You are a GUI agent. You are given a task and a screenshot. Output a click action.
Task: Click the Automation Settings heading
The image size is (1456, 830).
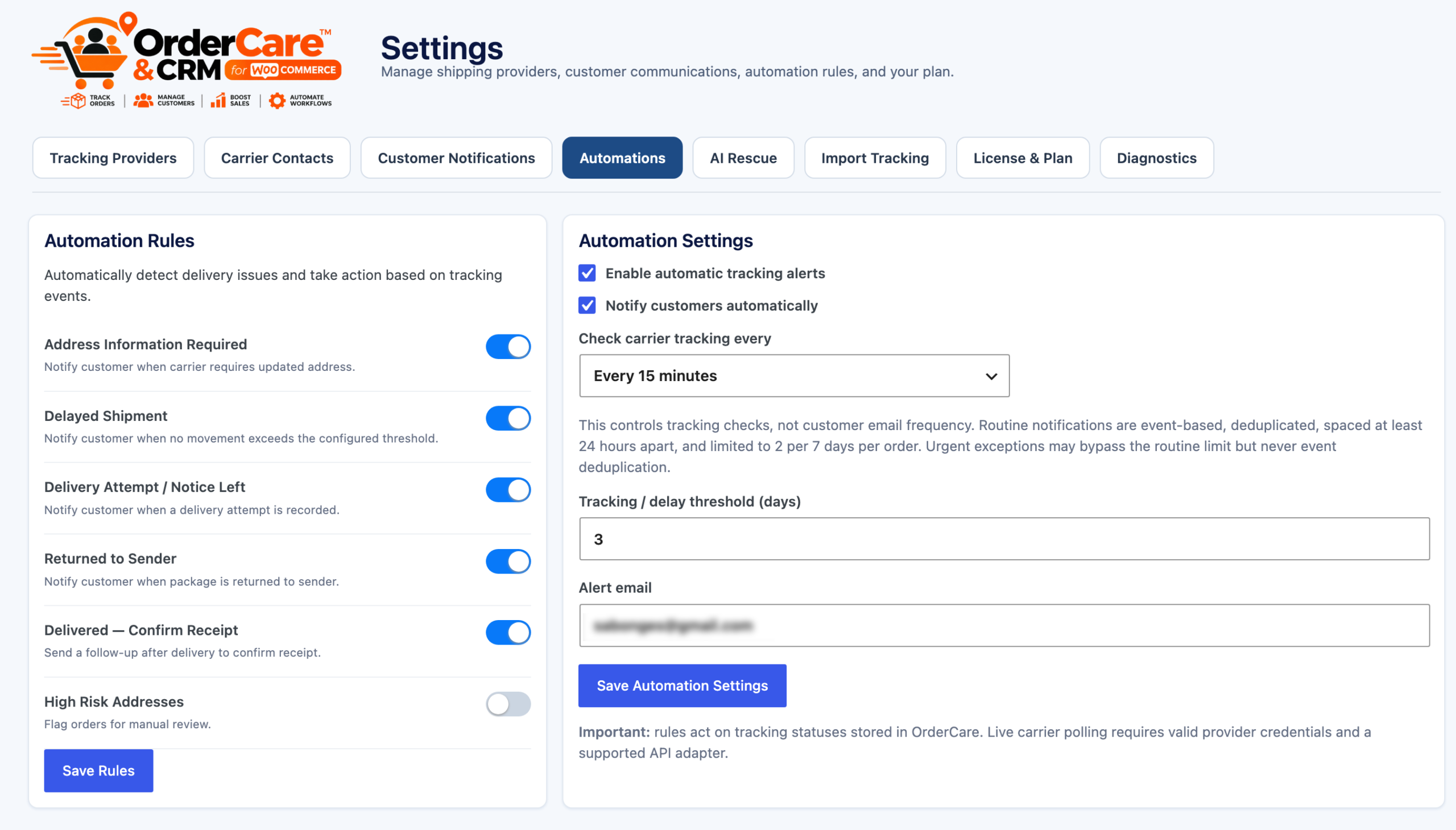coord(665,241)
